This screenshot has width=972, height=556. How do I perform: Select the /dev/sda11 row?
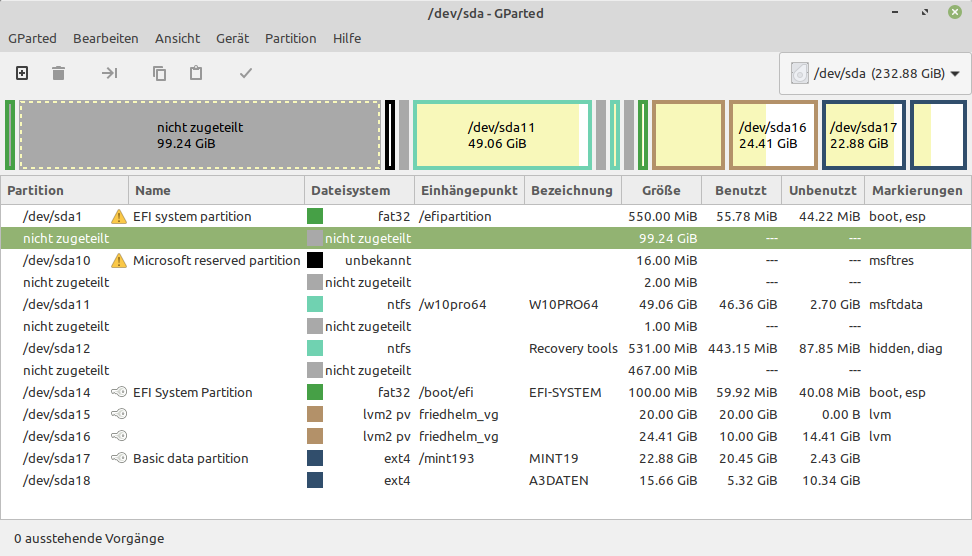click(486, 304)
